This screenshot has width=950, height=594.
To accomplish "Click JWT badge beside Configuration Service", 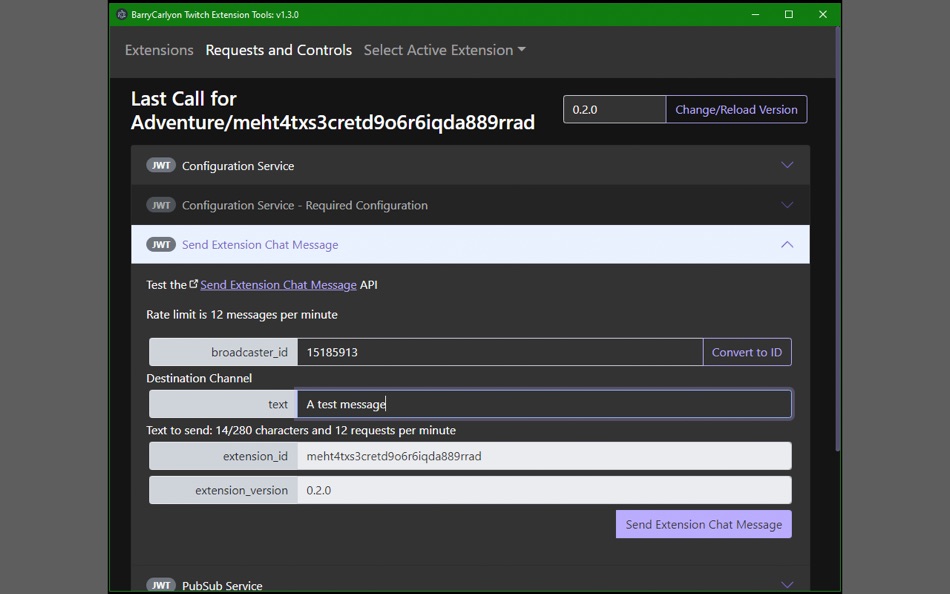I will coord(161,165).
